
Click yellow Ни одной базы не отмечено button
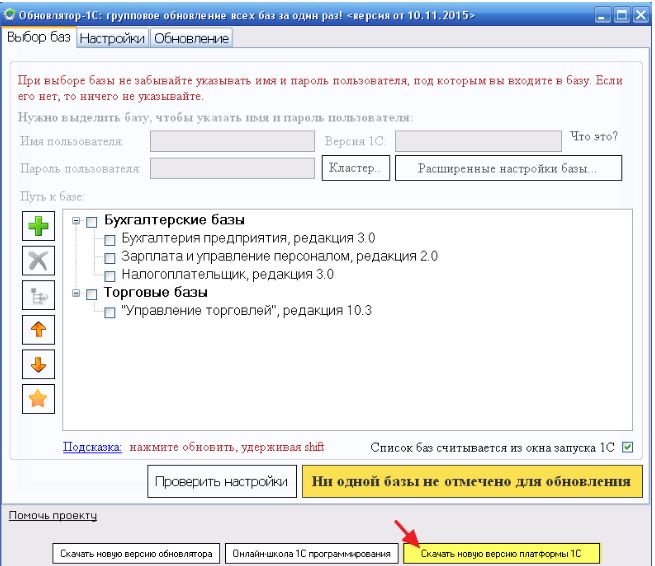472,481
